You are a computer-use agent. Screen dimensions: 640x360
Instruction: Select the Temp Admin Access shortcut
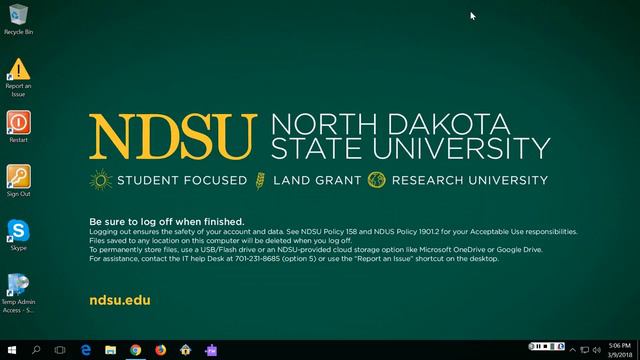pyautogui.click(x=18, y=293)
